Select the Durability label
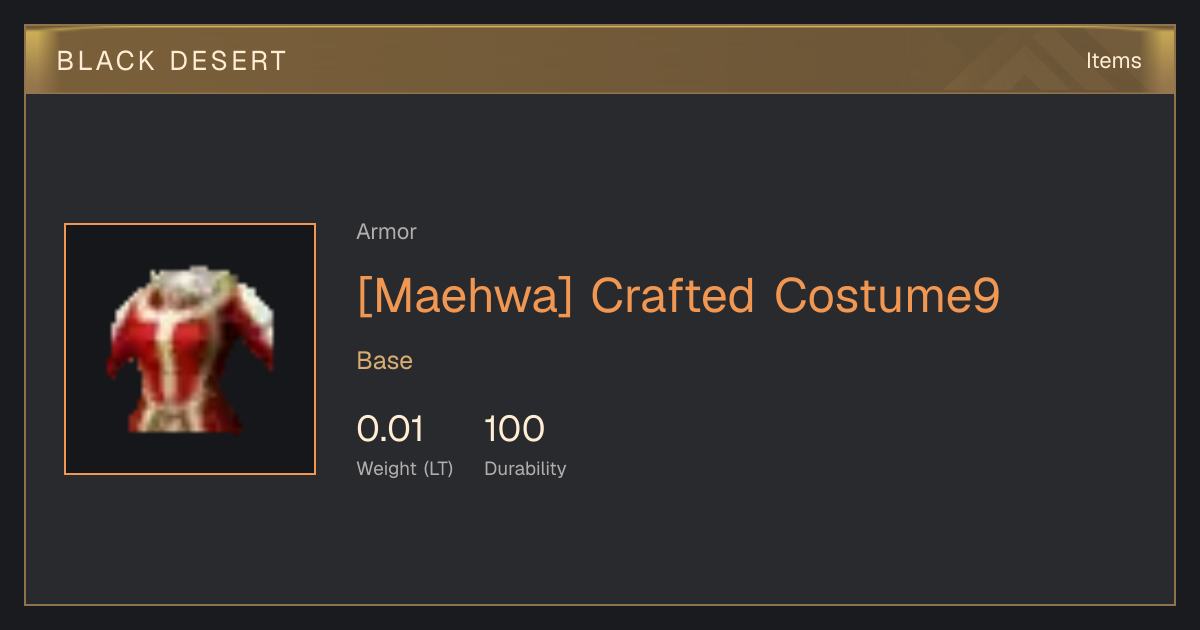This screenshot has height=630, width=1200. tap(525, 469)
